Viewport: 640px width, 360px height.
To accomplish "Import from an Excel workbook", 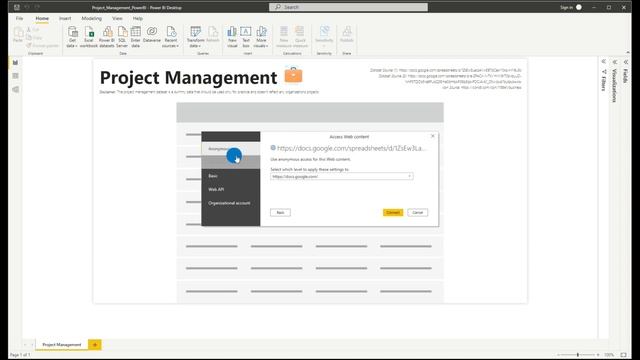I will pyautogui.click(x=89, y=37).
